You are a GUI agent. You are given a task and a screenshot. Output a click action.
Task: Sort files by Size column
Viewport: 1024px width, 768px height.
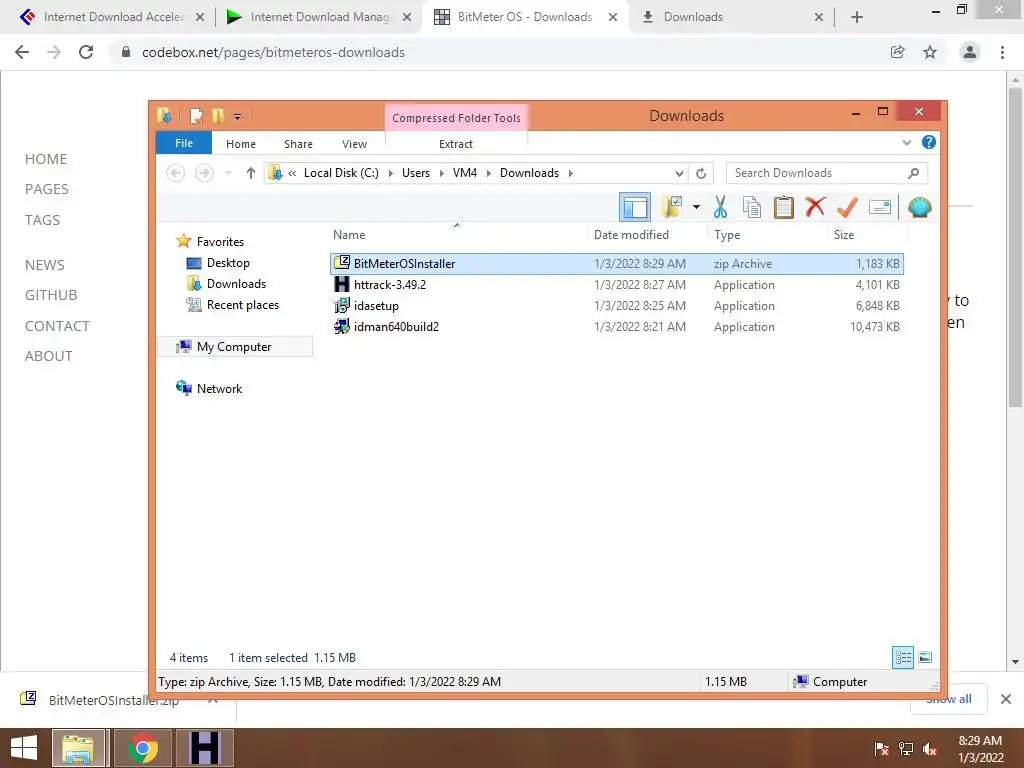coord(867,234)
